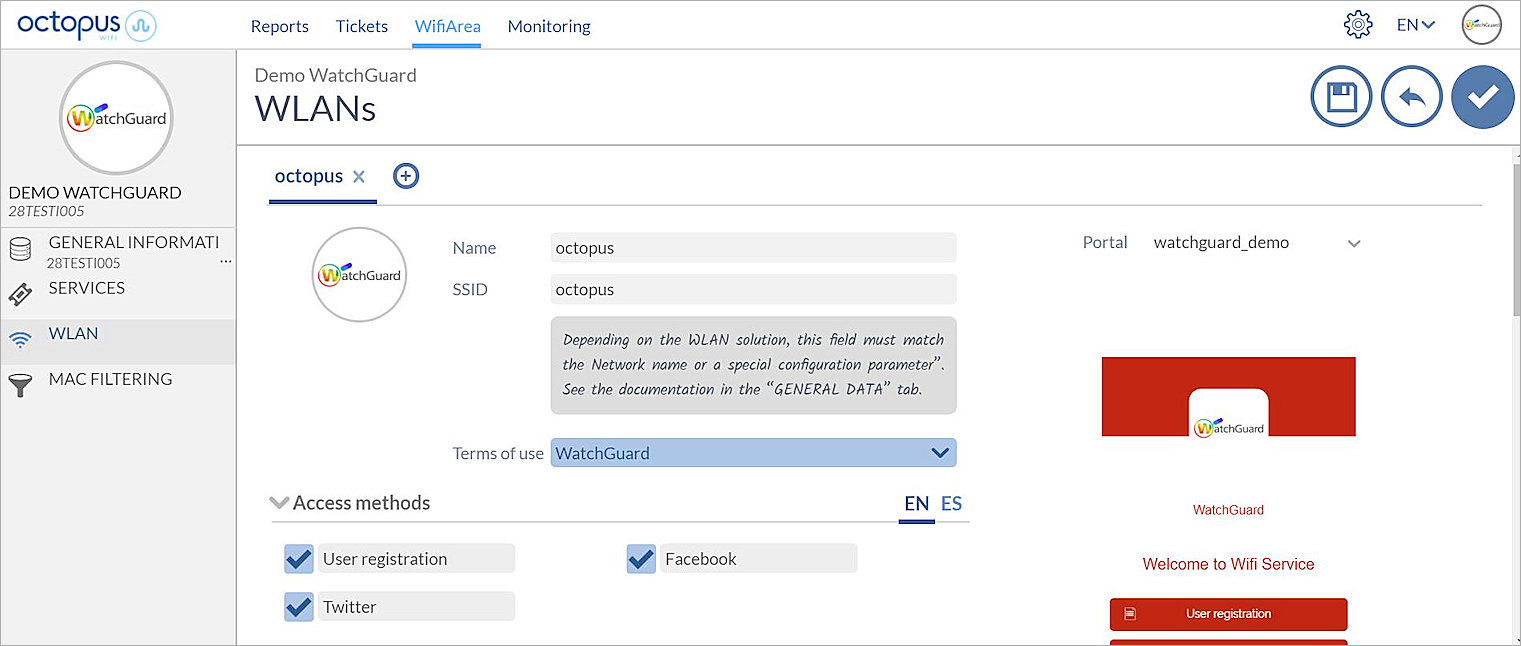The width and height of the screenshot is (1521, 646).
Task: Click the back arrow undo icon
Action: (1411, 97)
